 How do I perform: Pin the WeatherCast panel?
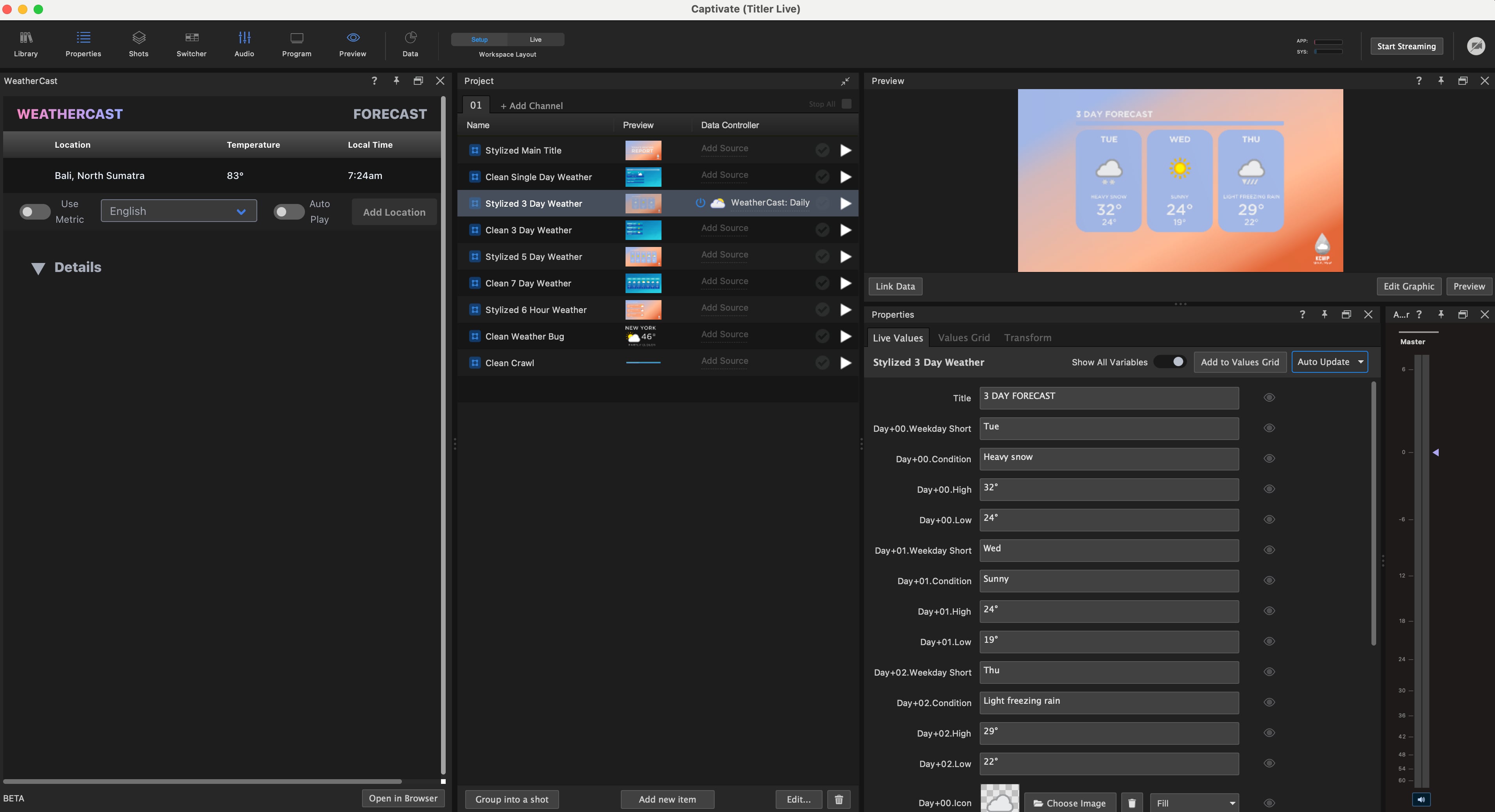[x=396, y=80]
